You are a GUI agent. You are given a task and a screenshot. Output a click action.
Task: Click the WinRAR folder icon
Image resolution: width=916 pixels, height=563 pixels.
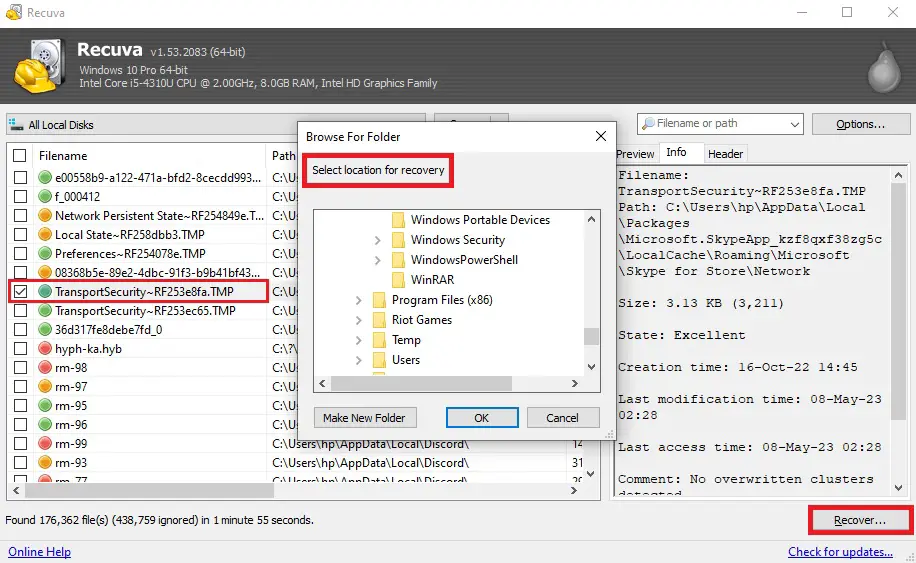(x=398, y=280)
